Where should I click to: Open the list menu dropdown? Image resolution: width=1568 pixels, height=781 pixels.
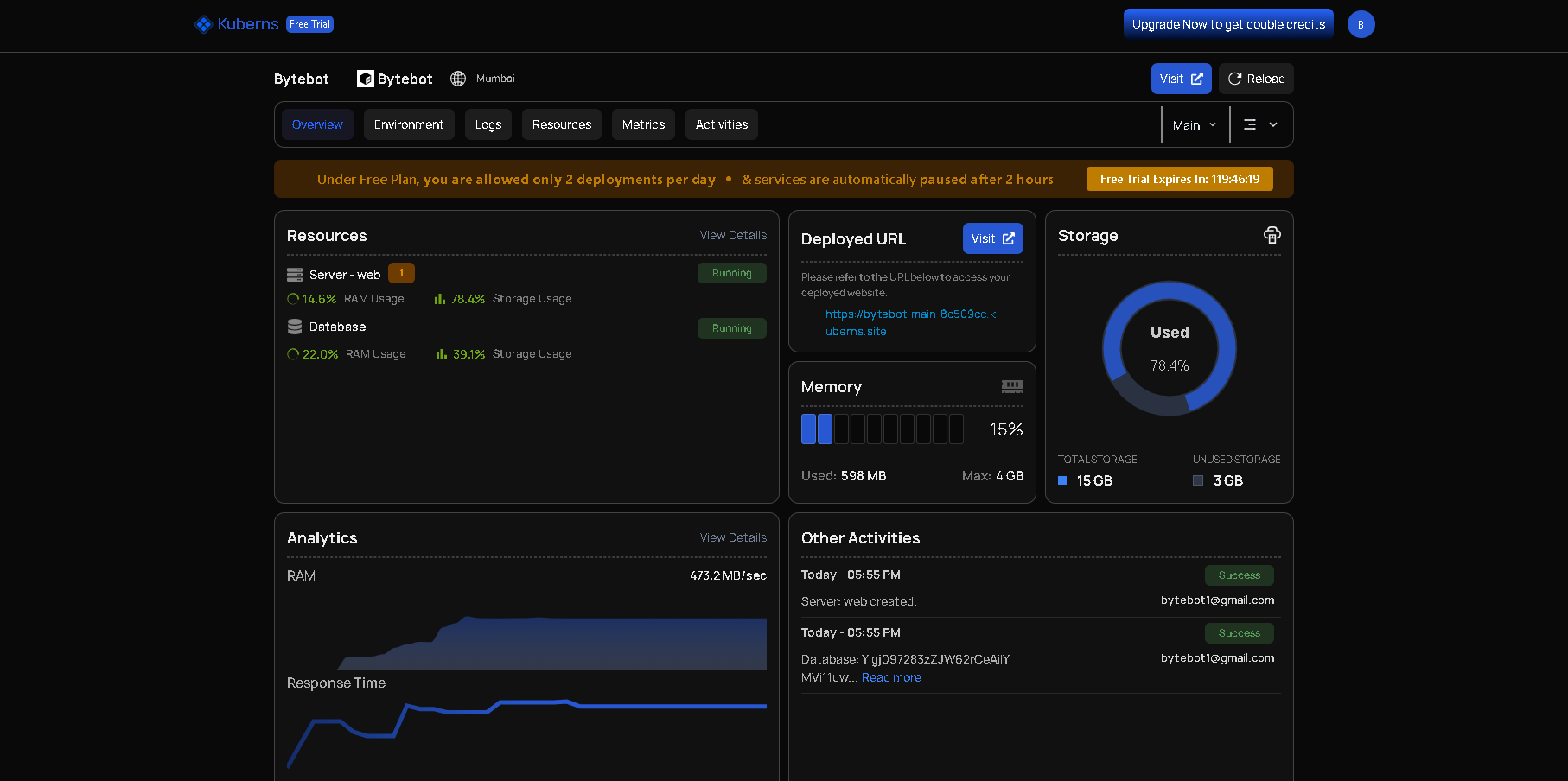[x=1260, y=125]
